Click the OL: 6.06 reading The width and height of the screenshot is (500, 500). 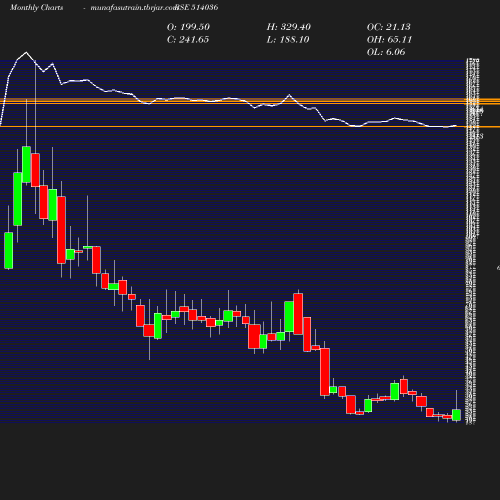click(x=386, y=52)
